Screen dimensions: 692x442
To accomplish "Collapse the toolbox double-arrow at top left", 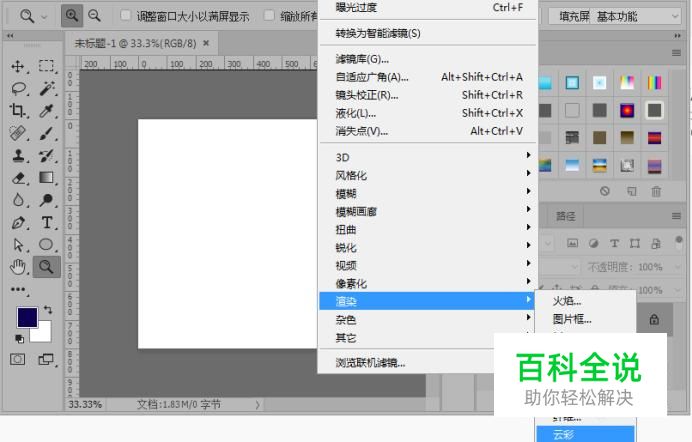I will 10,36.
